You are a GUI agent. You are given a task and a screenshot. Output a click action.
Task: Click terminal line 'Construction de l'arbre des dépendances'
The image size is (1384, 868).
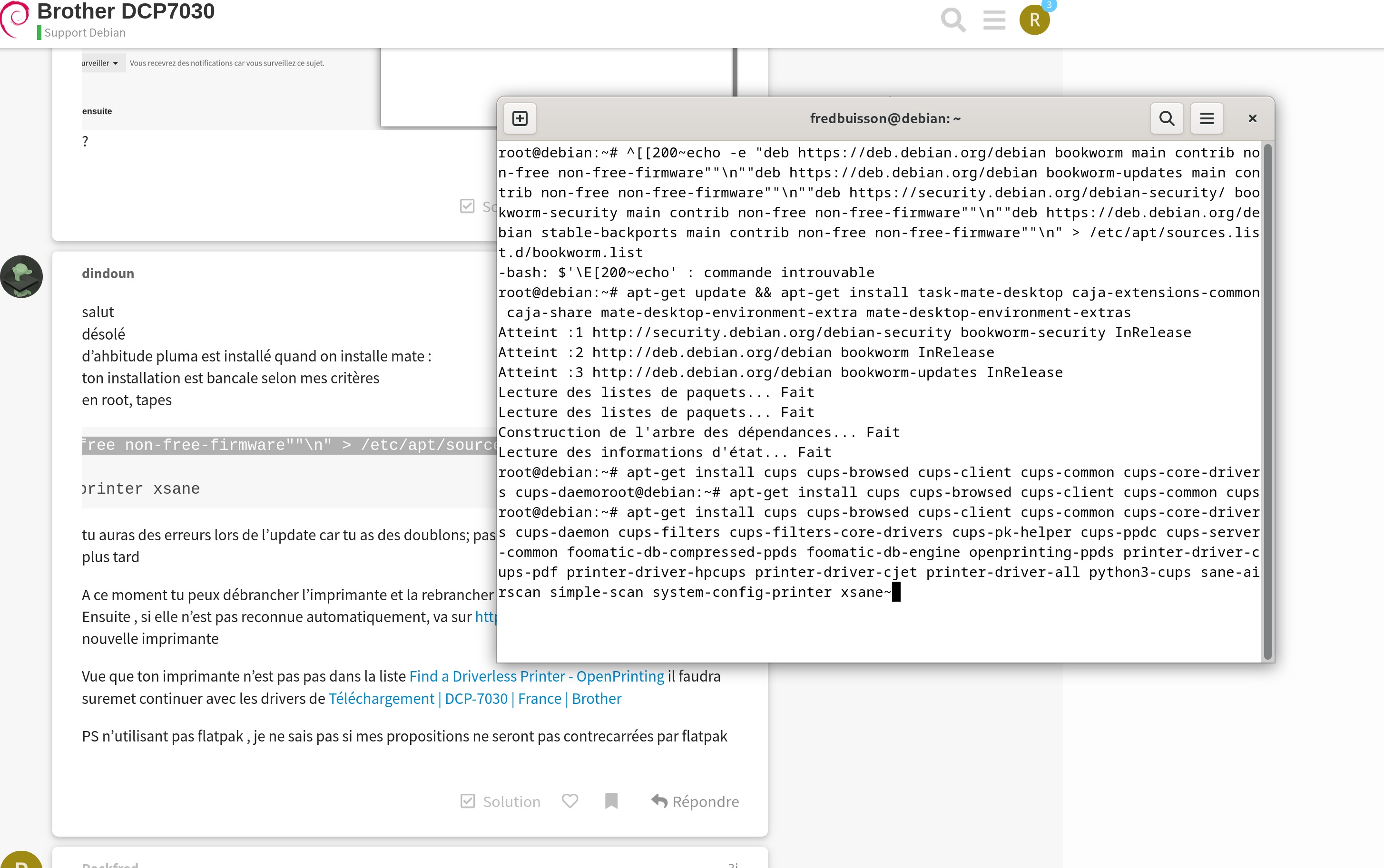[x=699, y=432]
